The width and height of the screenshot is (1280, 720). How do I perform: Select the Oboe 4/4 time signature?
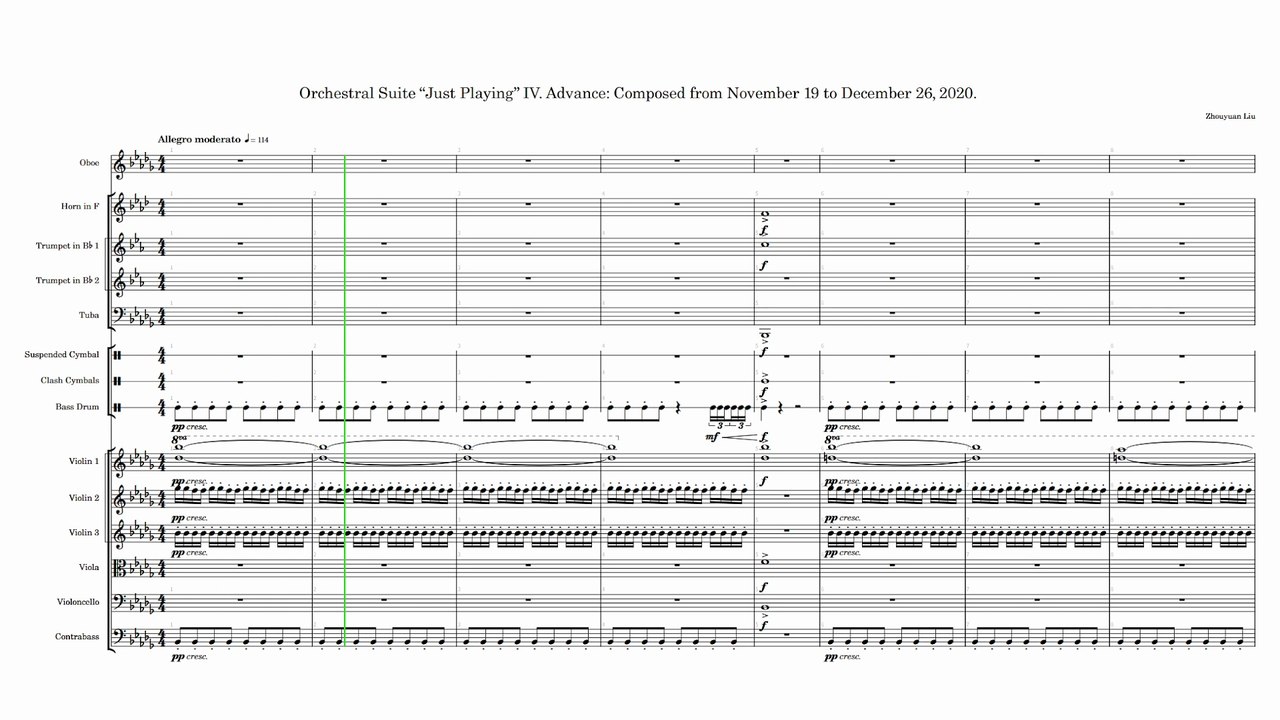click(162, 163)
